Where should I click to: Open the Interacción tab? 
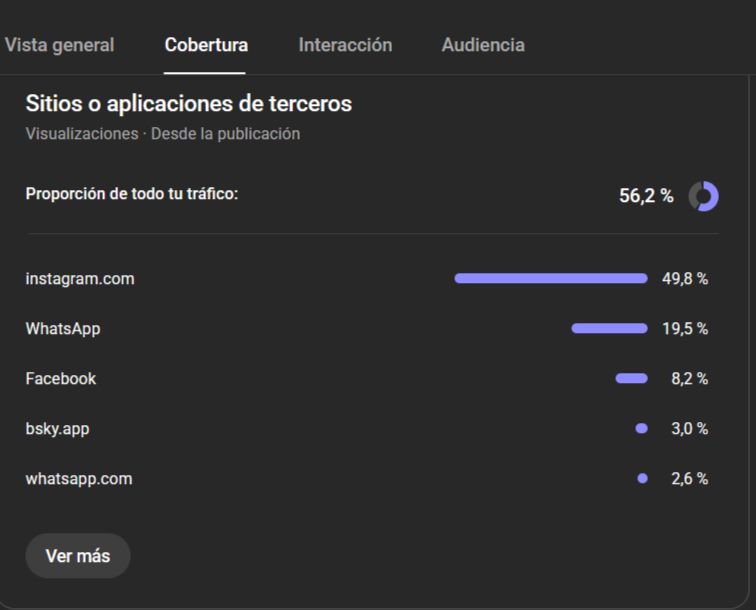(x=345, y=45)
